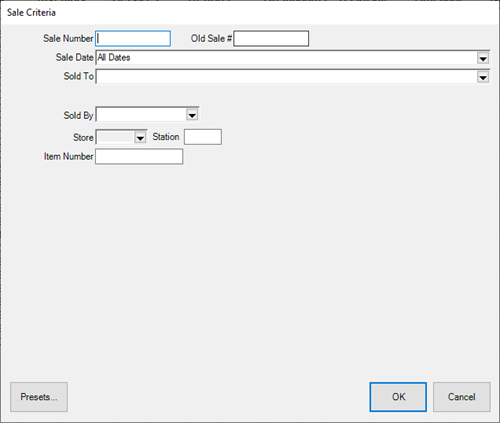500x423 pixels.
Task: Click the Station label text
Action: pyautogui.click(x=166, y=137)
